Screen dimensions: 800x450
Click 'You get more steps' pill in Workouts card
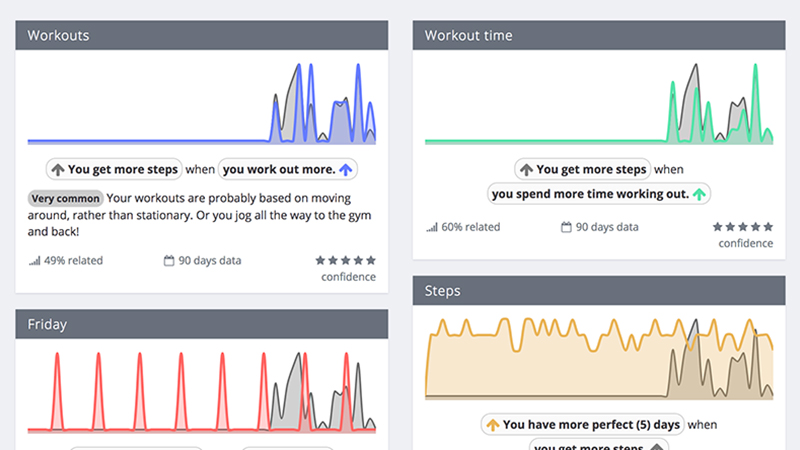coord(114,169)
